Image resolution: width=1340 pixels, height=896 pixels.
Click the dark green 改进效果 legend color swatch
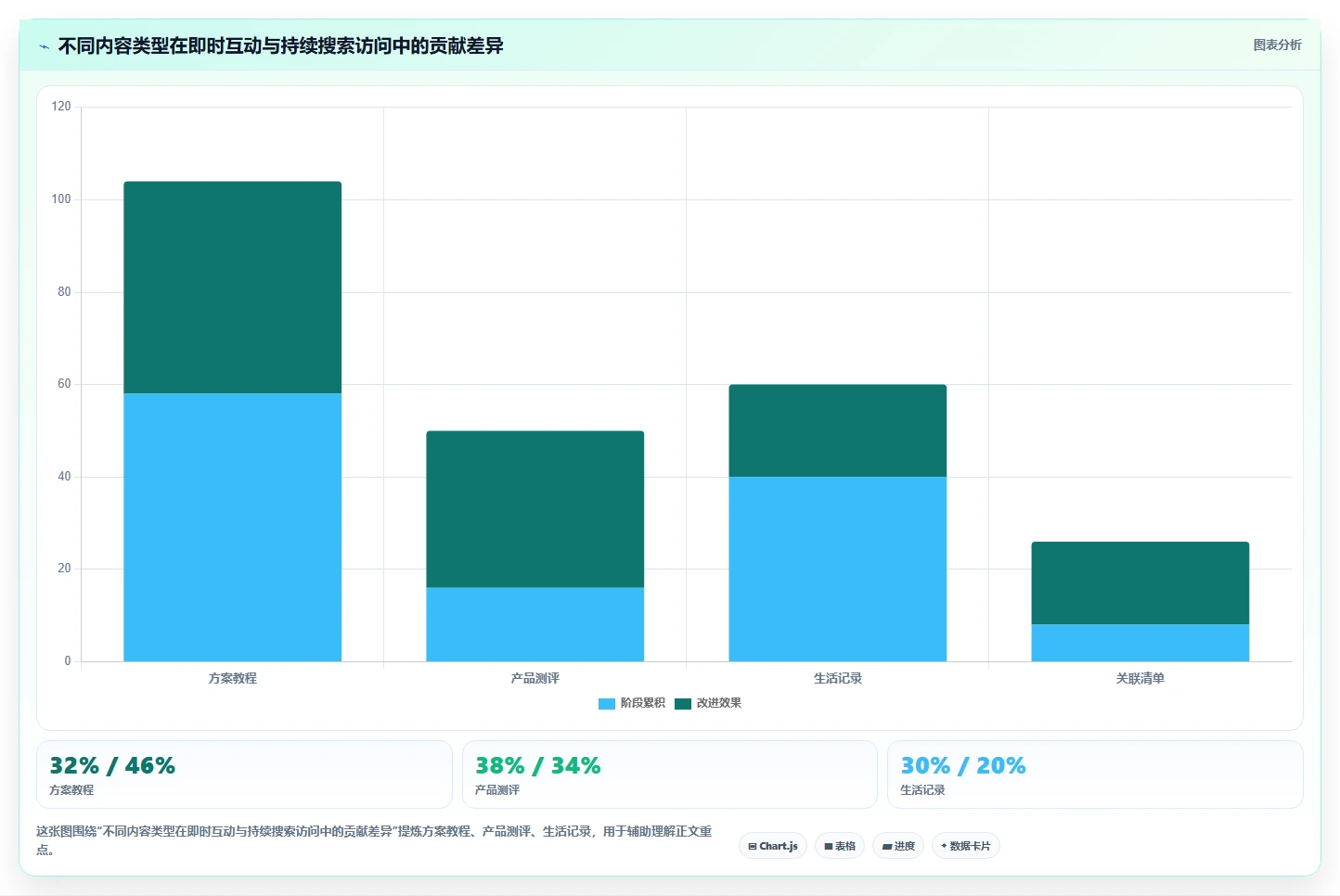tap(683, 703)
